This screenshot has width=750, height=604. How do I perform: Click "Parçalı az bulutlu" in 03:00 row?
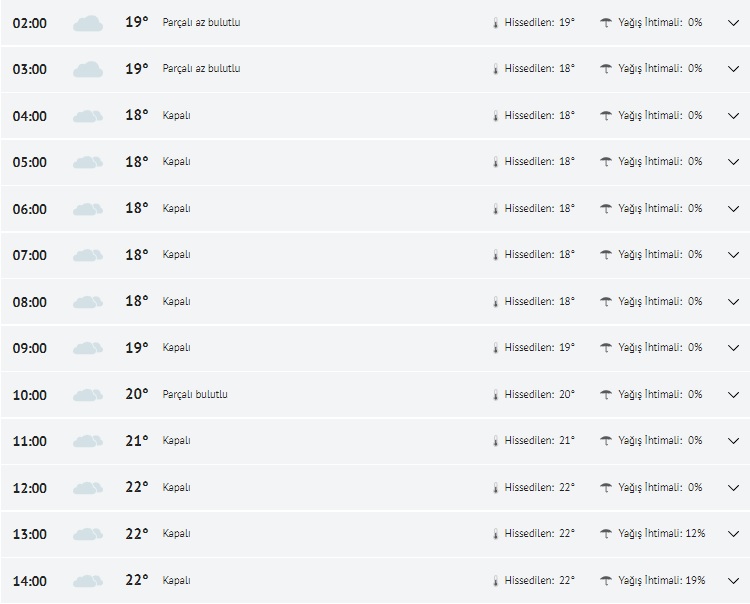point(201,68)
